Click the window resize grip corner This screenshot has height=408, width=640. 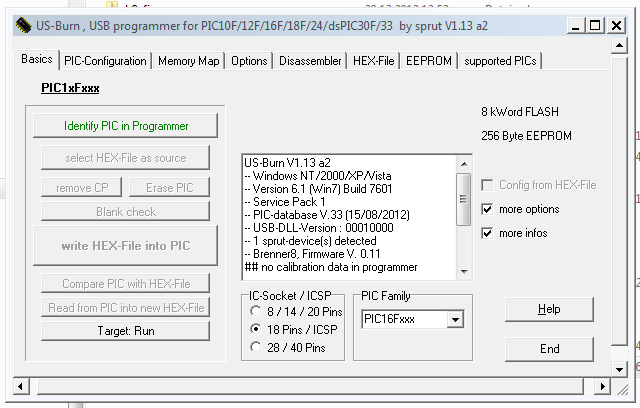pos(622,390)
